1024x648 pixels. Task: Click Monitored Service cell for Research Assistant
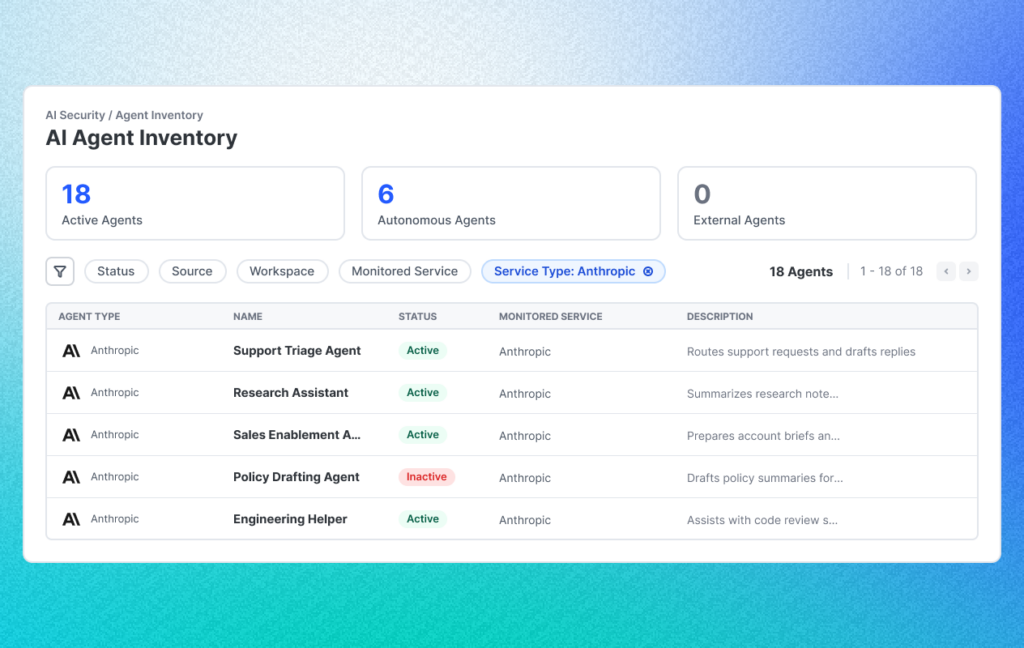(525, 394)
